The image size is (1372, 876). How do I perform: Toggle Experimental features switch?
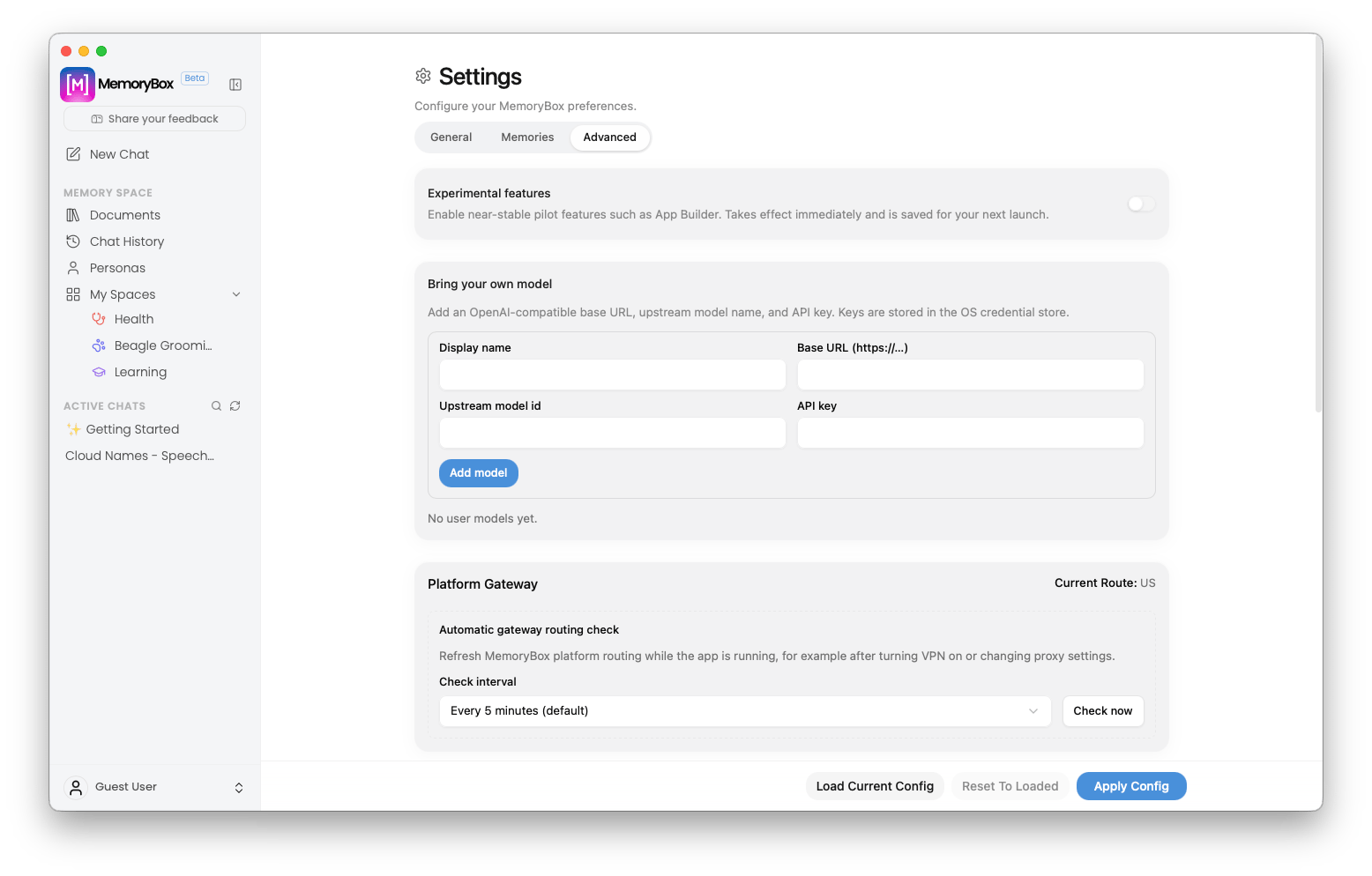click(1141, 204)
